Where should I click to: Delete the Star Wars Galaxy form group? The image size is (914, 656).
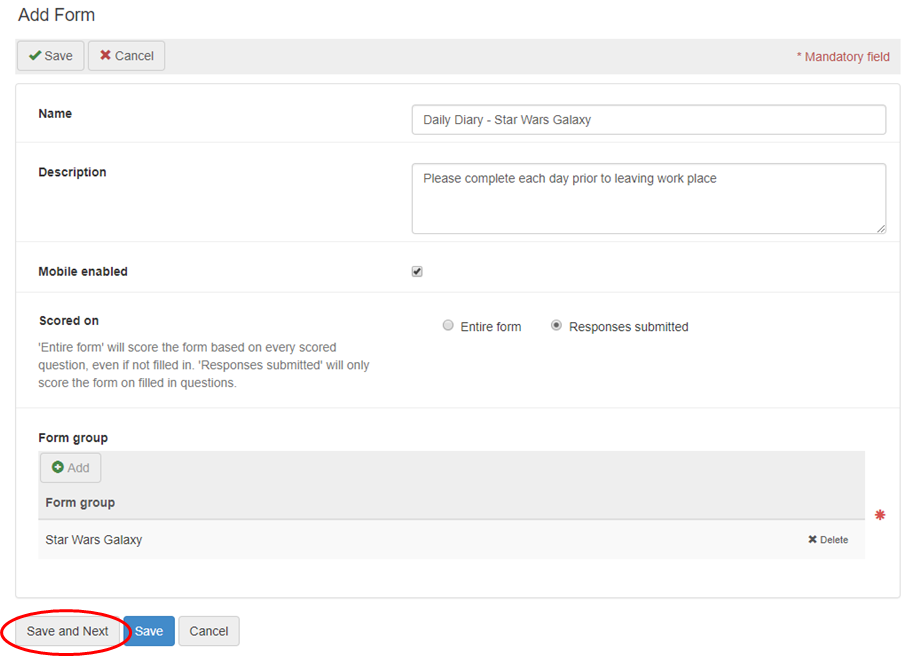click(x=828, y=540)
